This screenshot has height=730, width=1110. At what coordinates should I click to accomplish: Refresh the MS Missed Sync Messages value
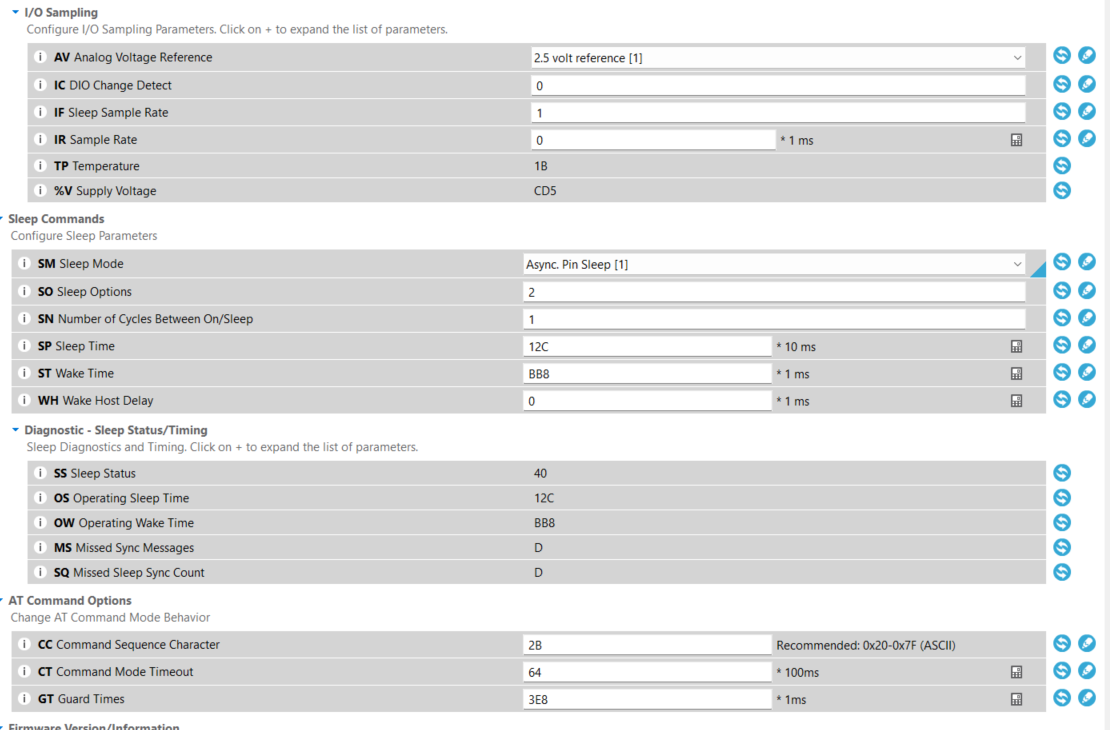[1062, 547]
